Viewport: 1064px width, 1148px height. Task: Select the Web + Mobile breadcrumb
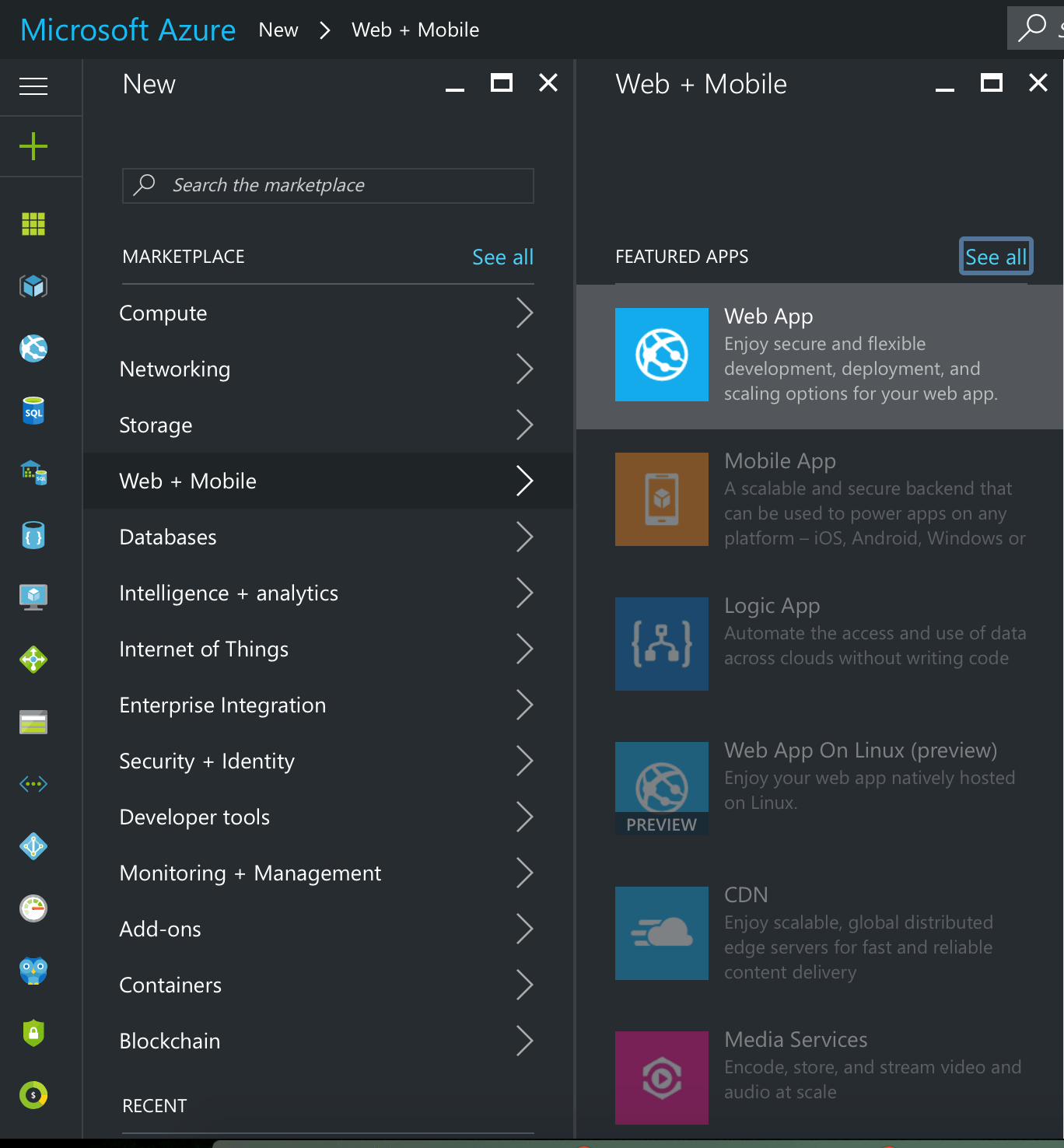click(x=415, y=30)
